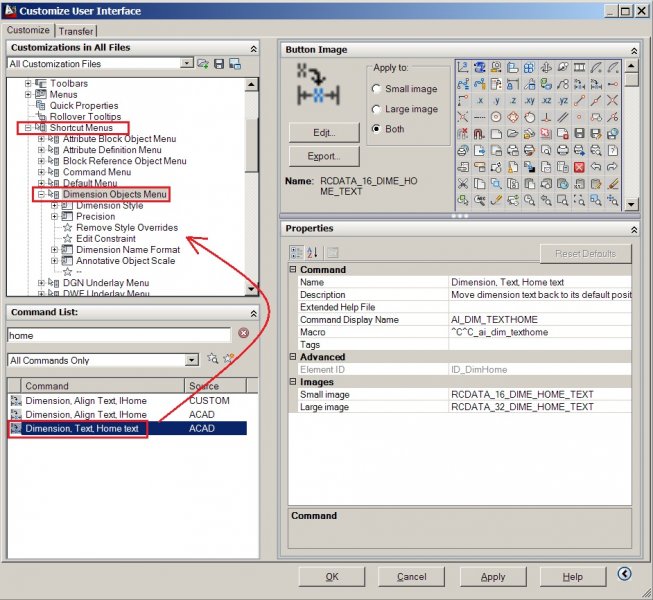Viewport: 653px width, 600px height.
Task: Click the Apply button
Action: pyautogui.click(x=493, y=577)
